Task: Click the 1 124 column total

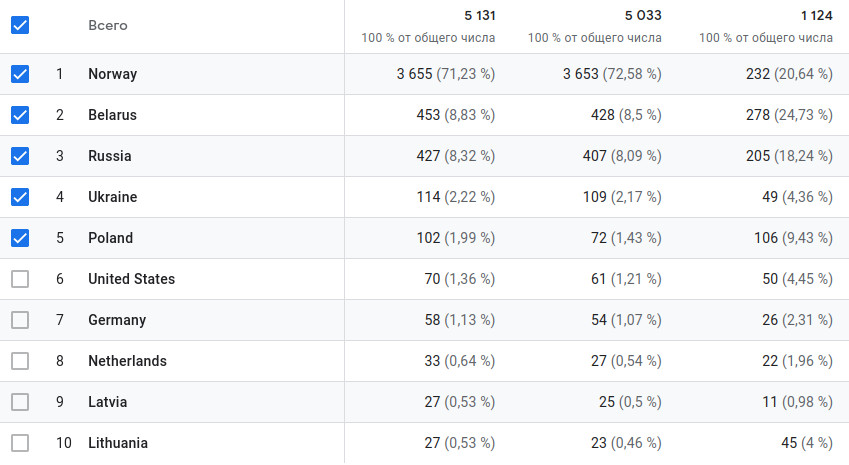Action: coord(816,15)
